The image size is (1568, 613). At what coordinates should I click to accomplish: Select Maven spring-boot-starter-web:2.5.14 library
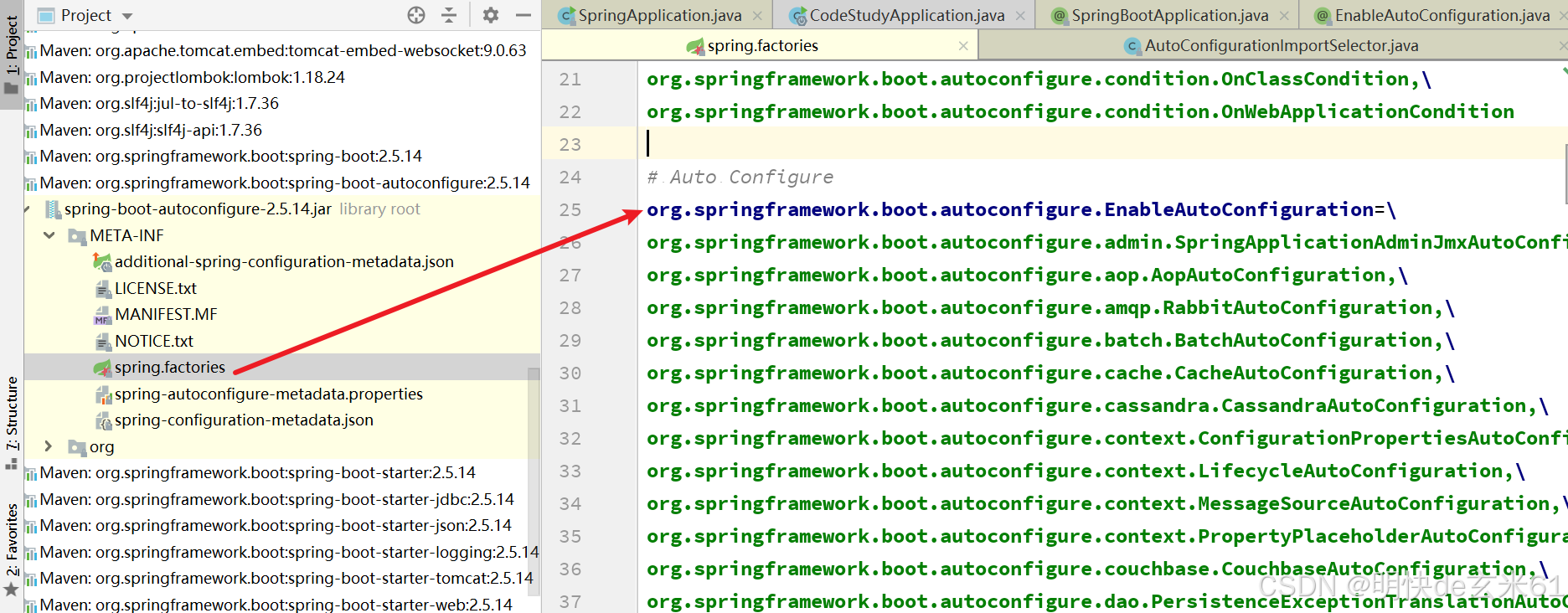pos(276,605)
